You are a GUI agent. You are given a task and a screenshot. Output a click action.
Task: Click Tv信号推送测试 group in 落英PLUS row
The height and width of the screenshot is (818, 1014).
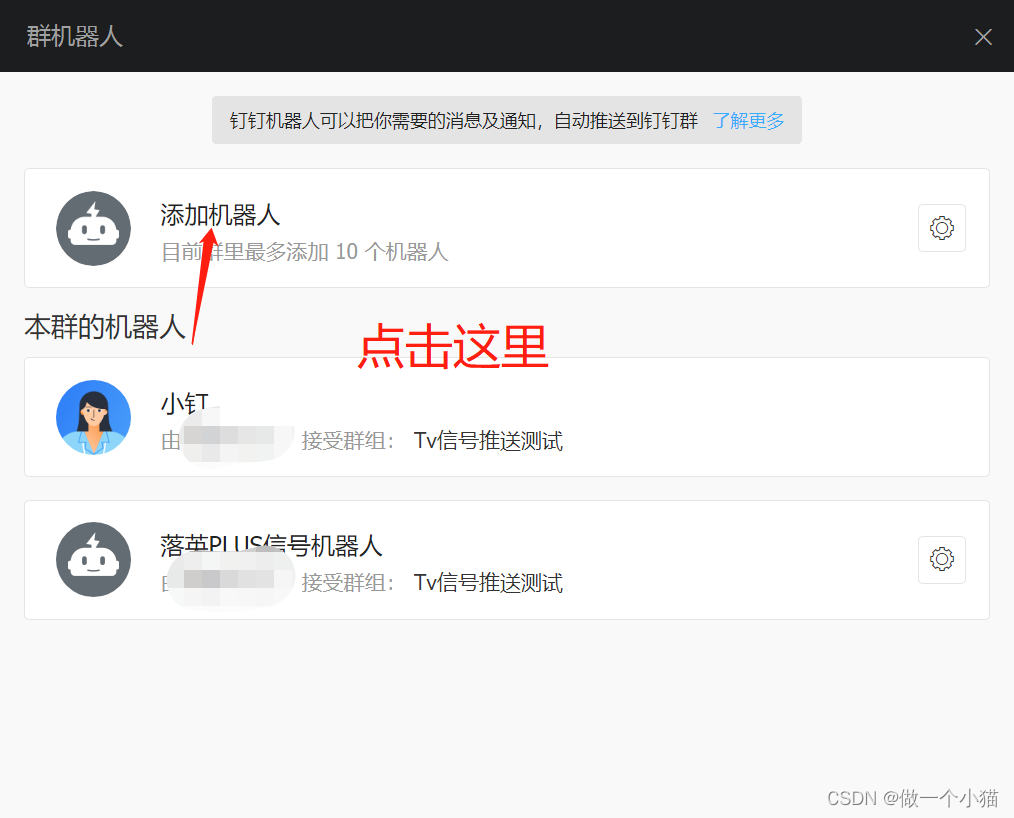click(488, 583)
